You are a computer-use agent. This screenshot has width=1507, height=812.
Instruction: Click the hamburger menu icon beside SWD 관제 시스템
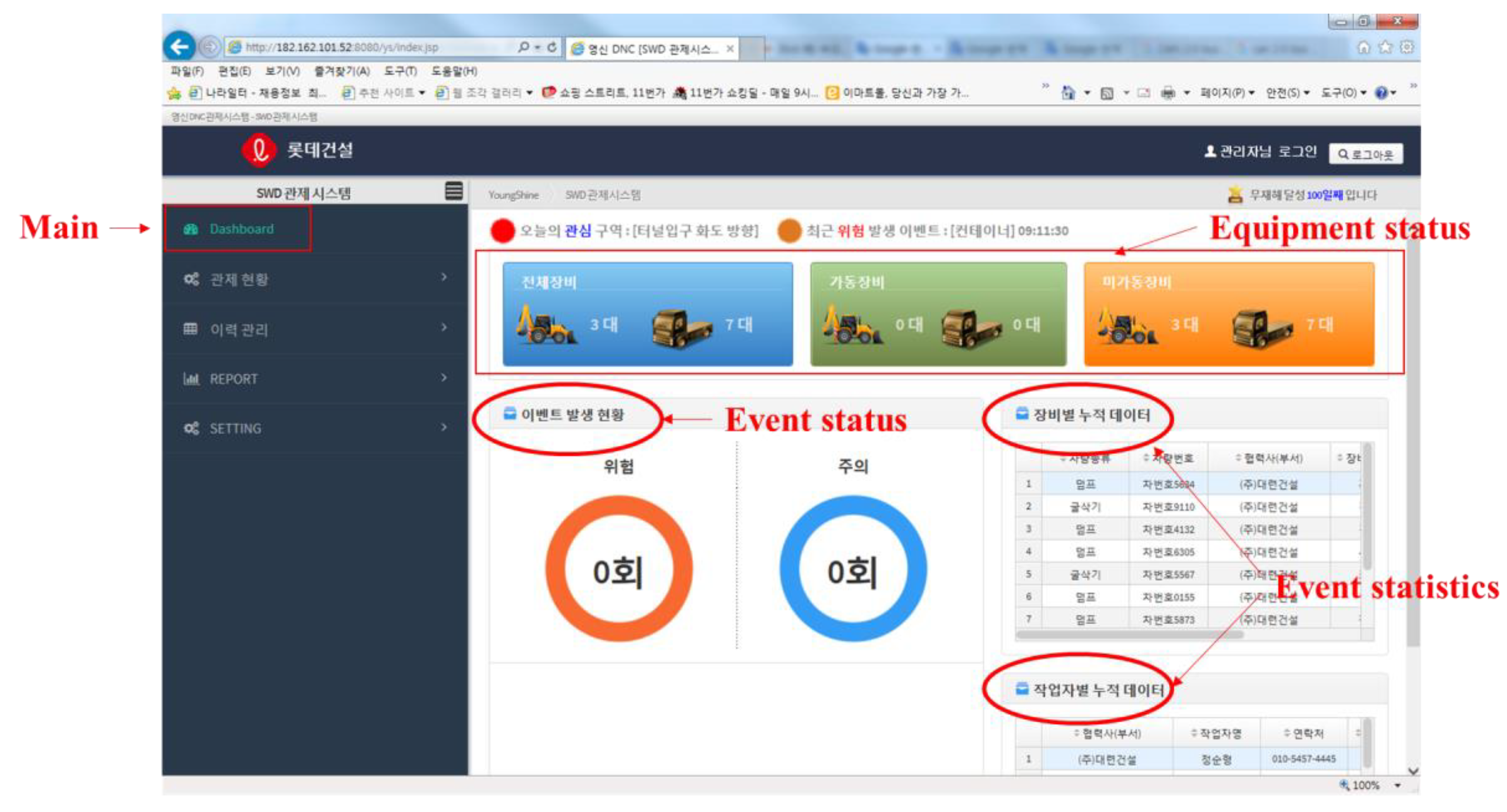click(453, 191)
